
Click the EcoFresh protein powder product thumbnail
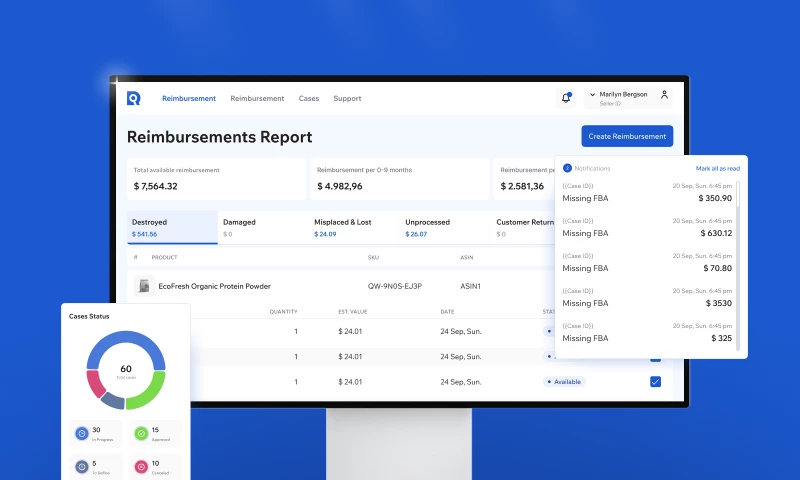[x=144, y=286]
